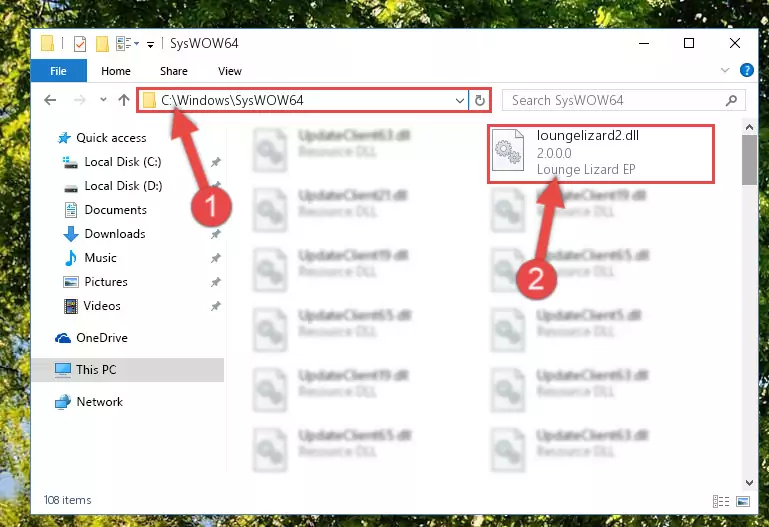This screenshot has width=769, height=527.
Task: Open the Customize Quick Access Toolbar dropdown
Action: [151, 45]
